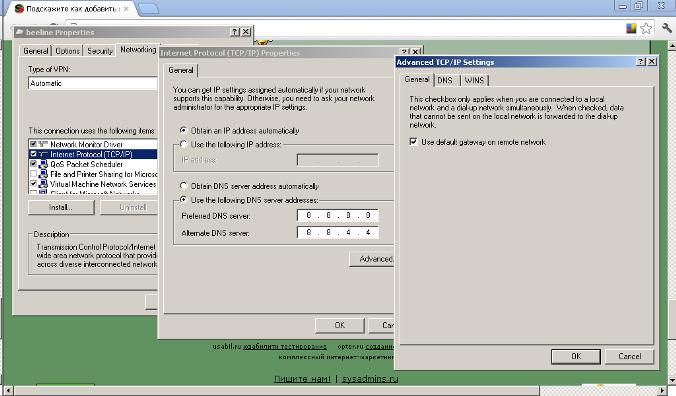Check File and Printer Sharing checkbox
The image size is (676, 396).
(x=33, y=174)
